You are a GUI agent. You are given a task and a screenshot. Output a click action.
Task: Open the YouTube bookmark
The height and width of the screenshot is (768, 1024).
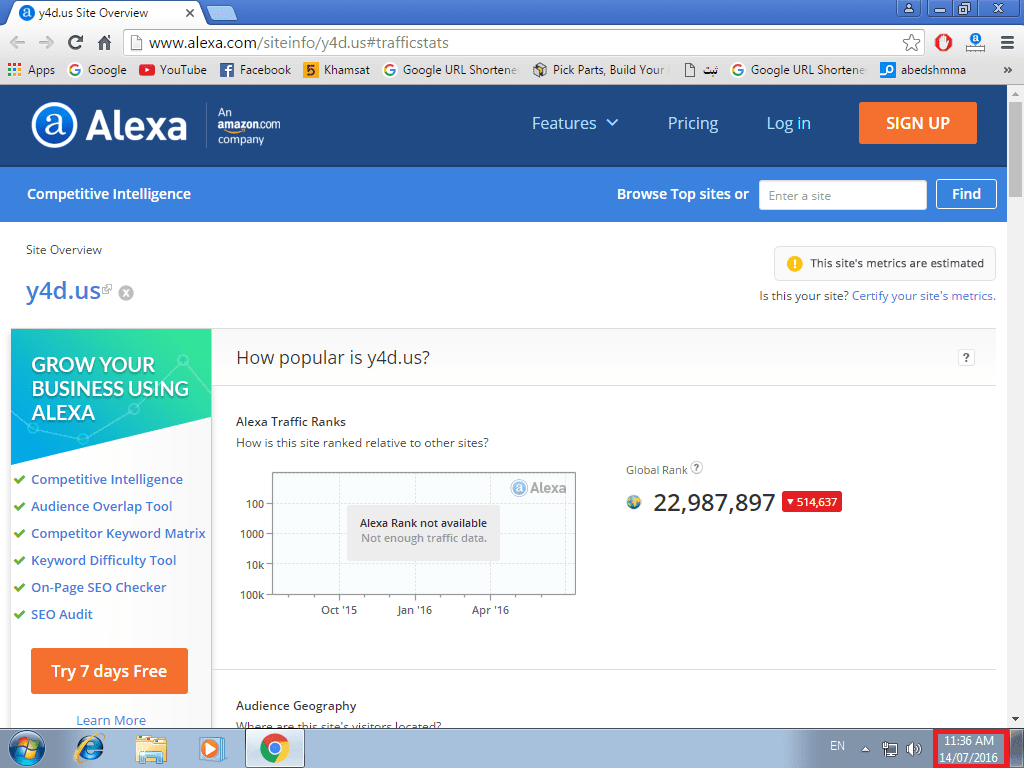[173, 70]
